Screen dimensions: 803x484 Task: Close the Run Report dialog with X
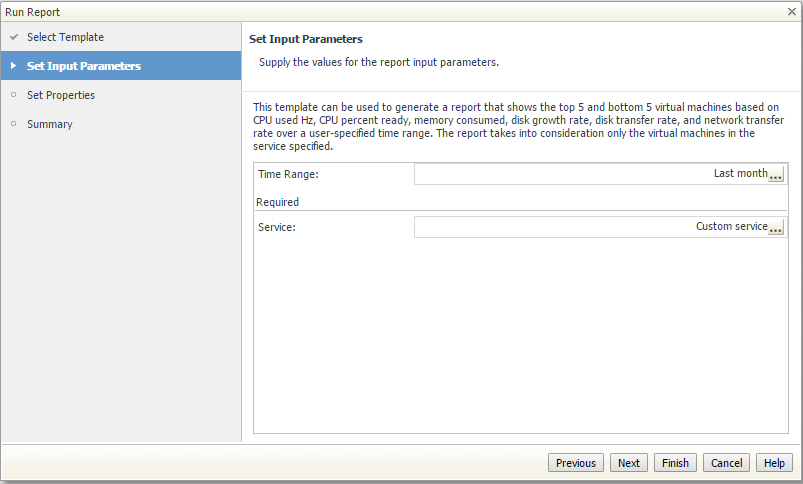792,11
